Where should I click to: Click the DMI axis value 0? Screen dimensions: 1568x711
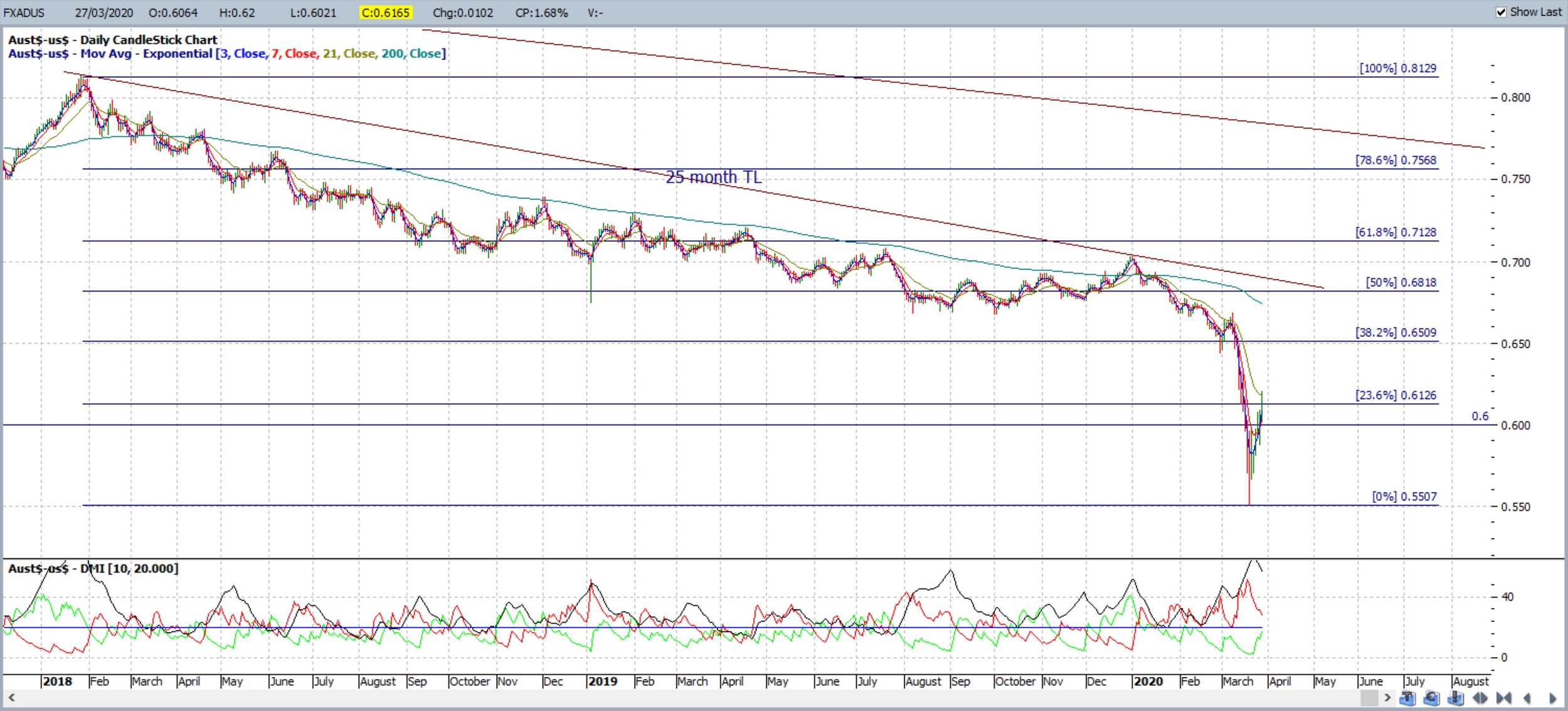[1504, 658]
